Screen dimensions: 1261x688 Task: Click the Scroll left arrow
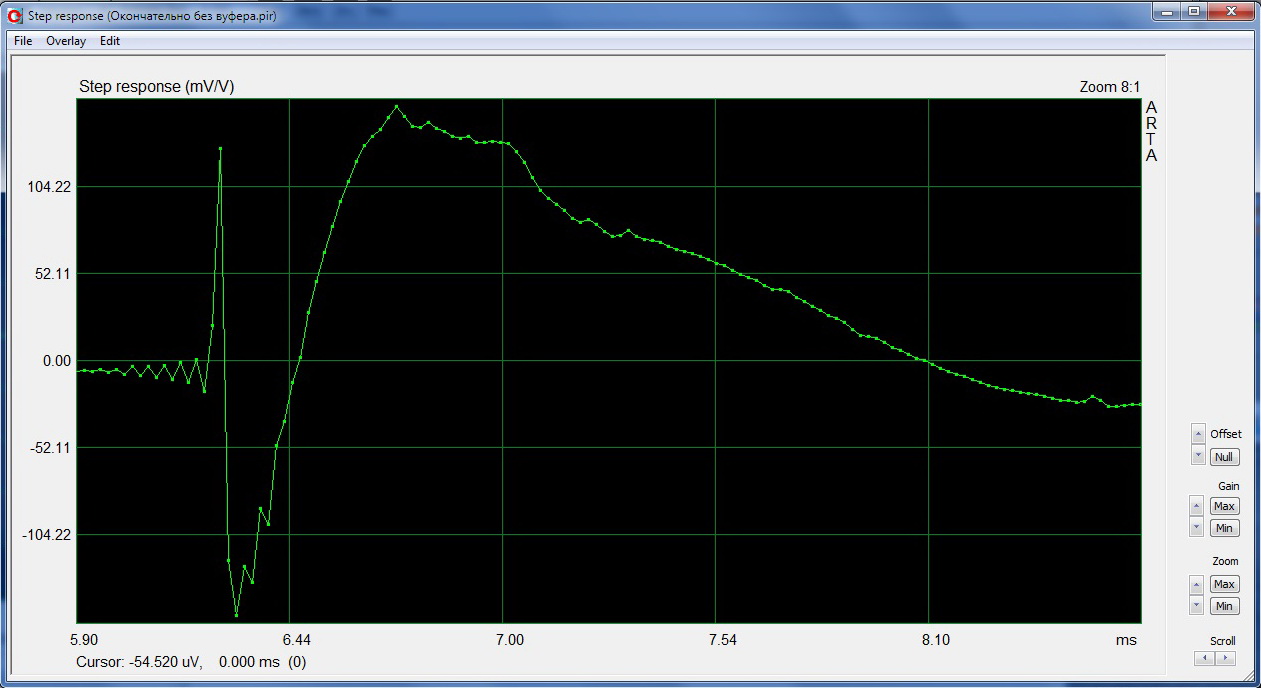(1205, 658)
